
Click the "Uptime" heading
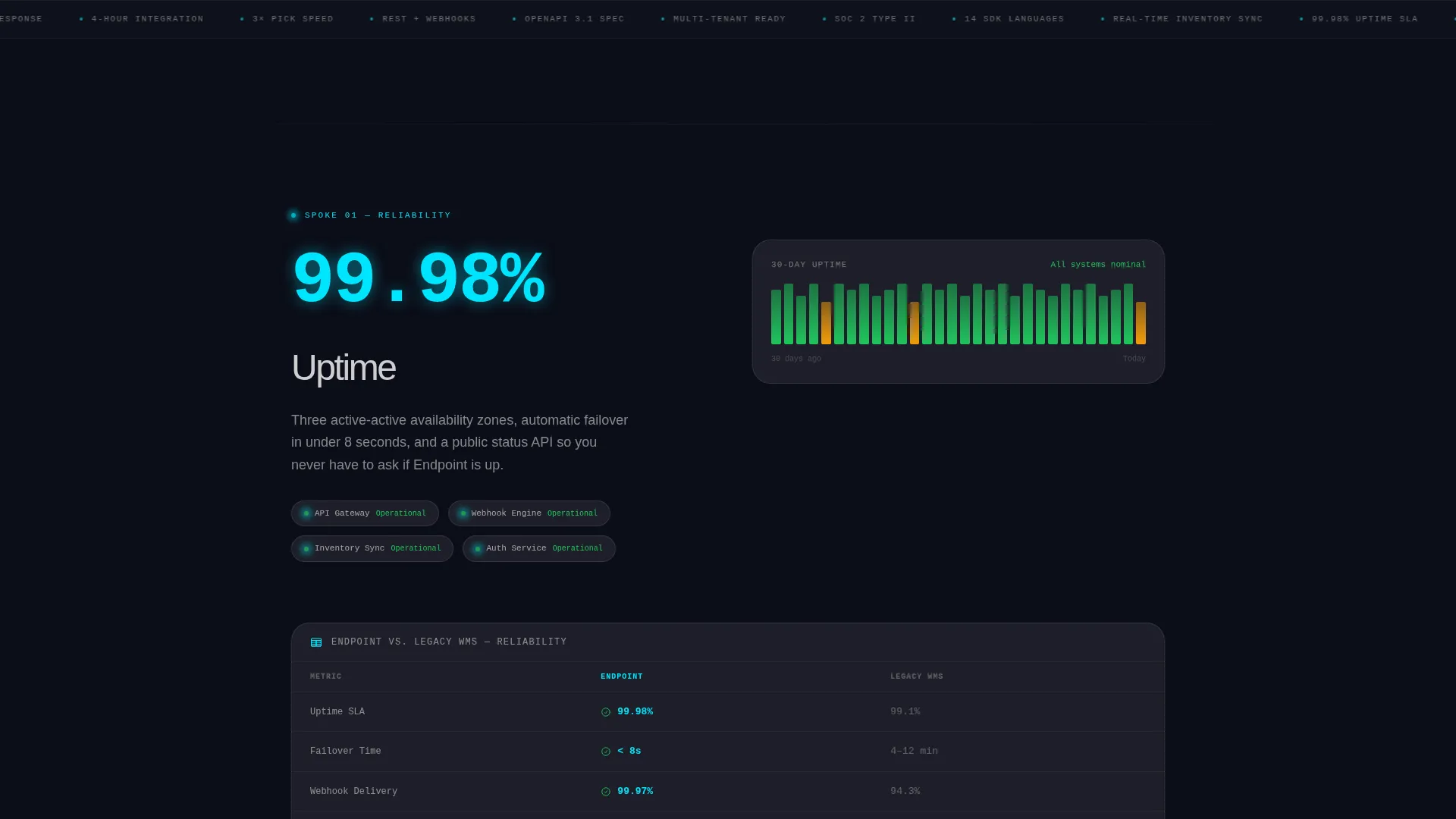[x=344, y=369]
